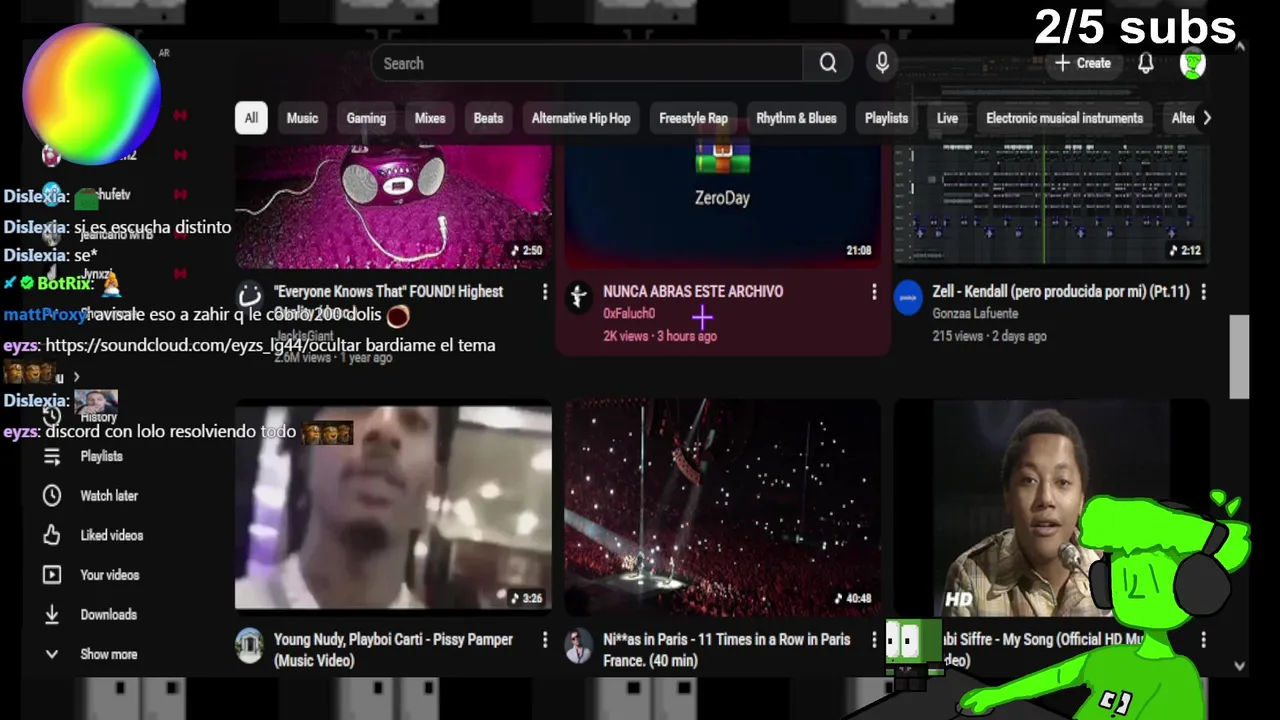
Task: Show more category chips with right arrow
Action: [1207, 118]
